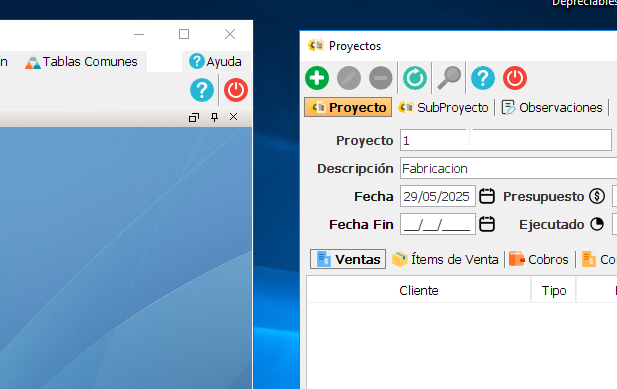The height and width of the screenshot is (389, 617).
Task: Open the Tablas Comunes menu
Action: click(81, 62)
